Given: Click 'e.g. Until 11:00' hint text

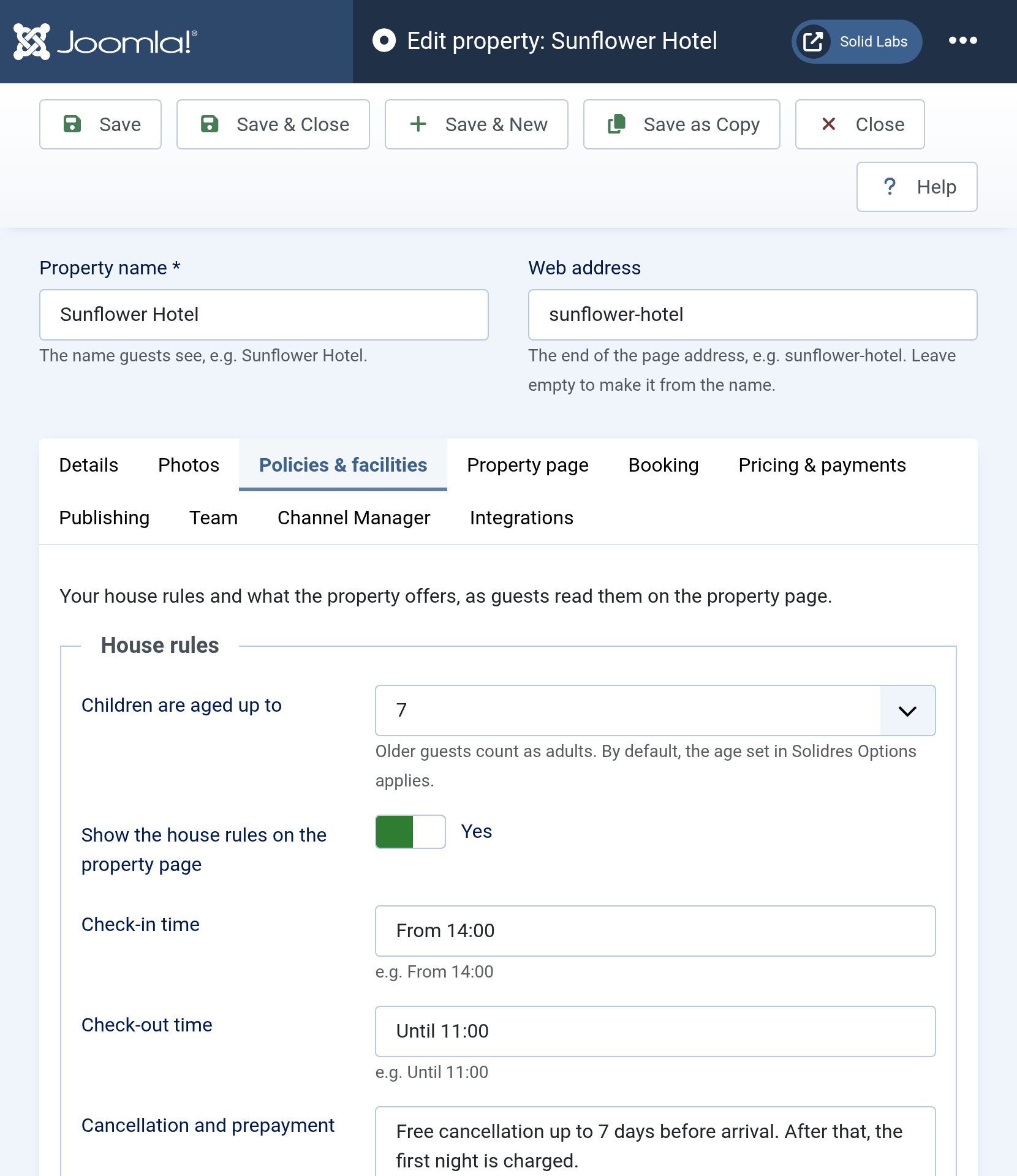Looking at the screenshot, I should pos(432,1072).
